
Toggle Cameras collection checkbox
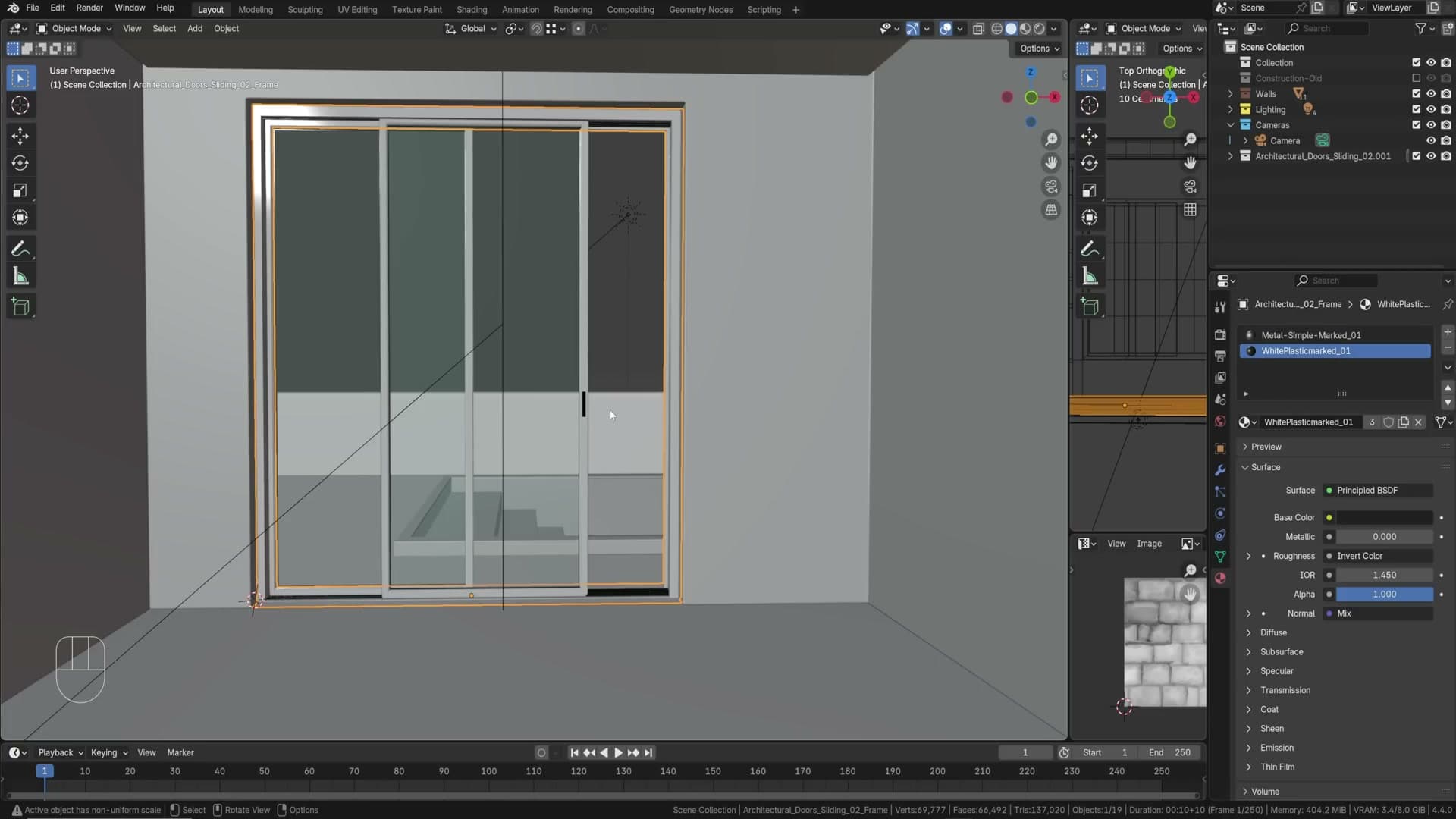1416,125
